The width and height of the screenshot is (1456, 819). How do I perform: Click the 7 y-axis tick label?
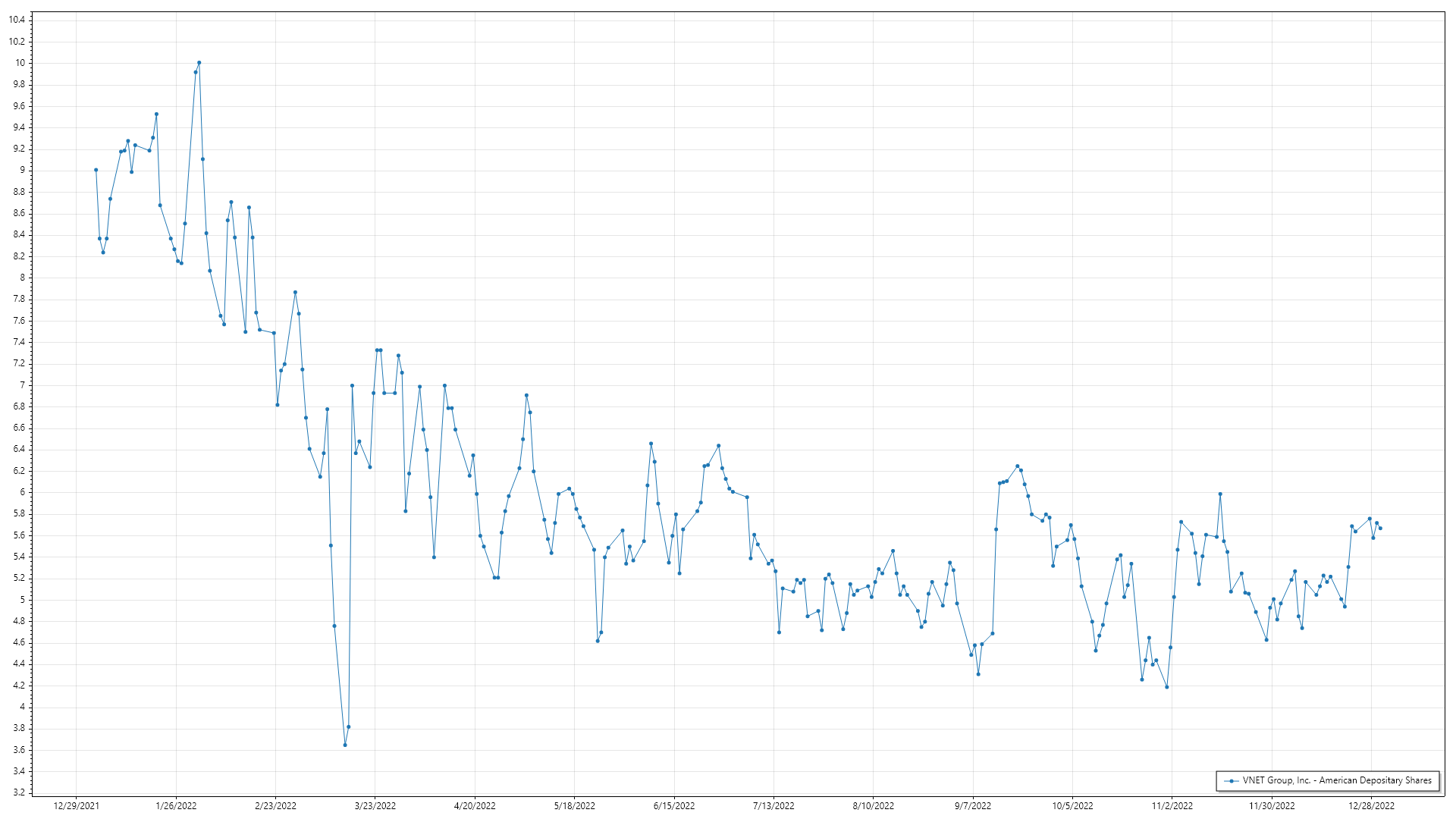22,385
